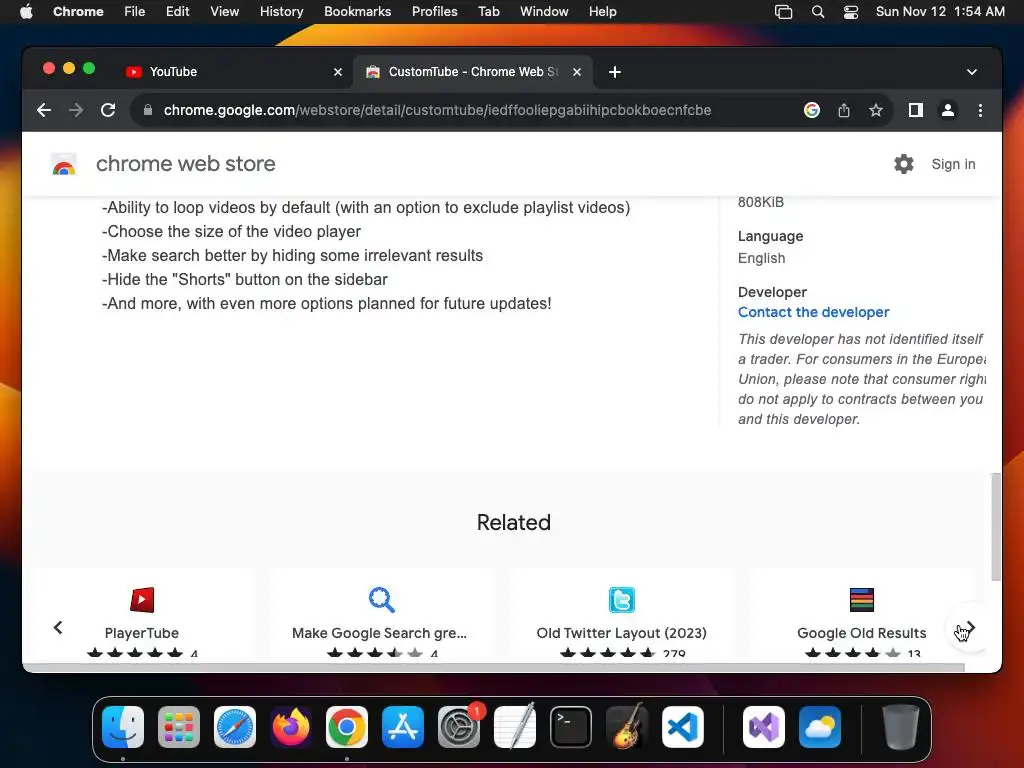Click the magnifier icon of Make Google Search
This screenshot has width=1024, height=768.
pos(381,600)
